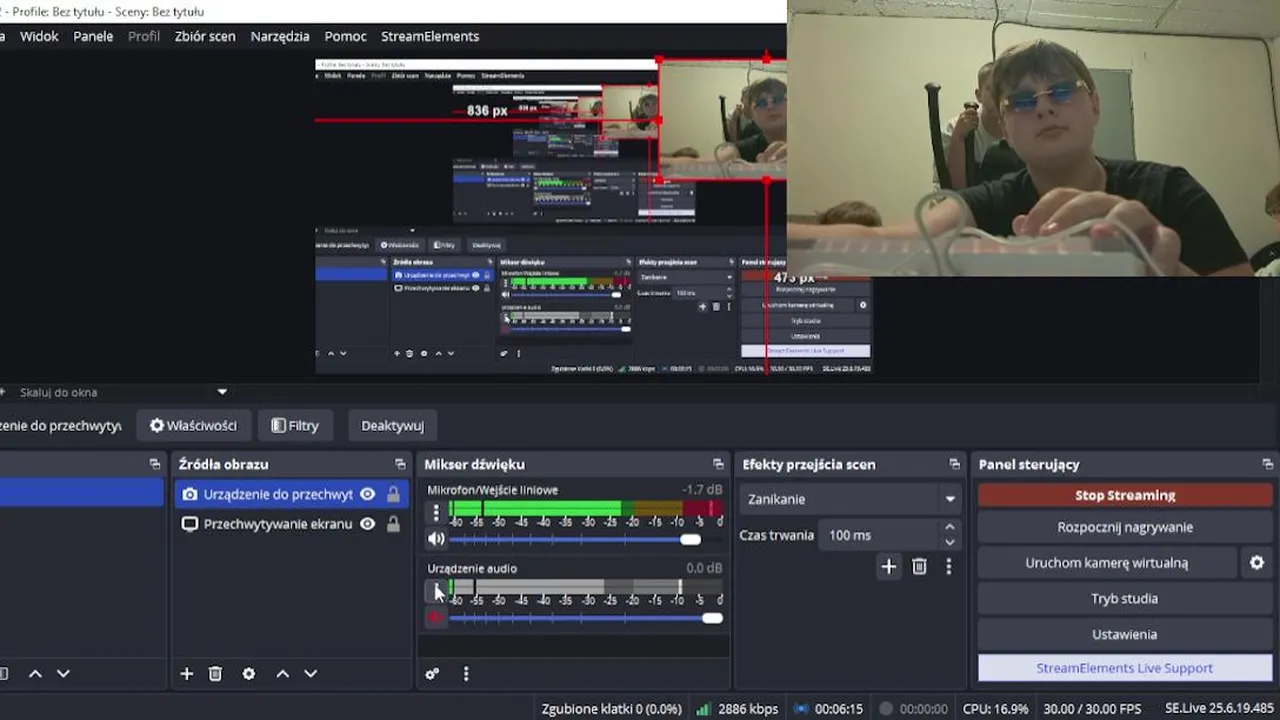Viewport: 1280px width, 720px height.
Task: Open Mikrofon/Wejście liniowe options dots
Action: [x=436, y=512]
